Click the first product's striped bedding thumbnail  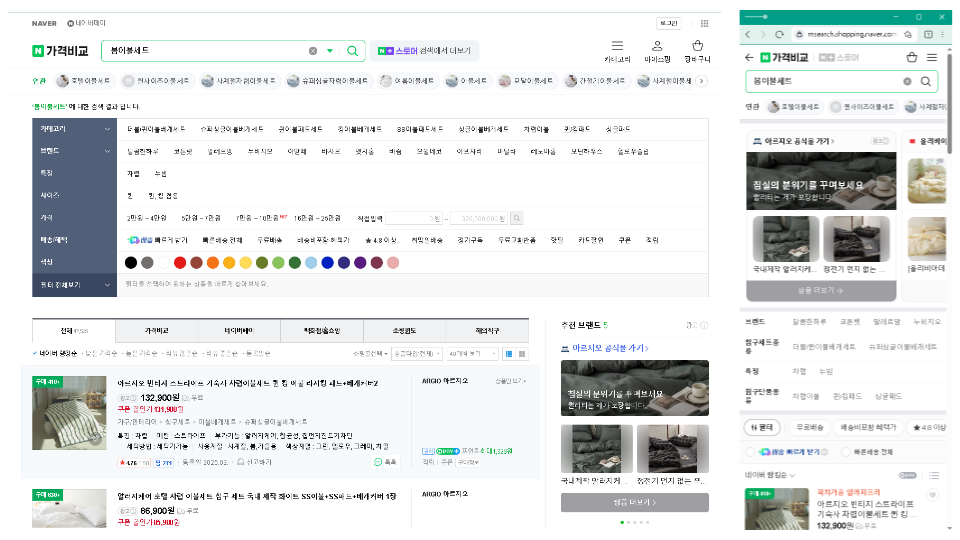(x=69, y=413)
